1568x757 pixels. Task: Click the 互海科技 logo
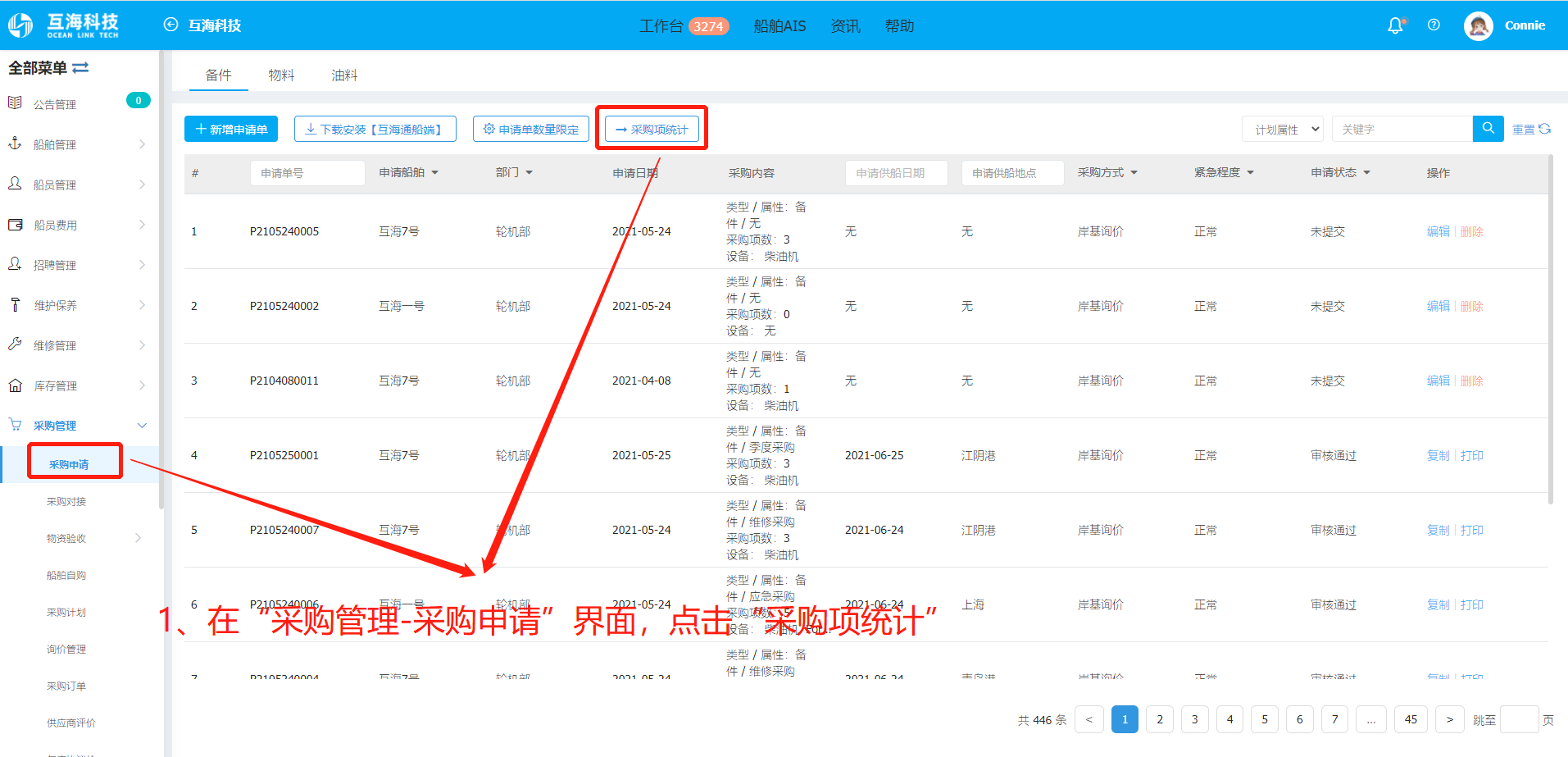tap(64, 25)
